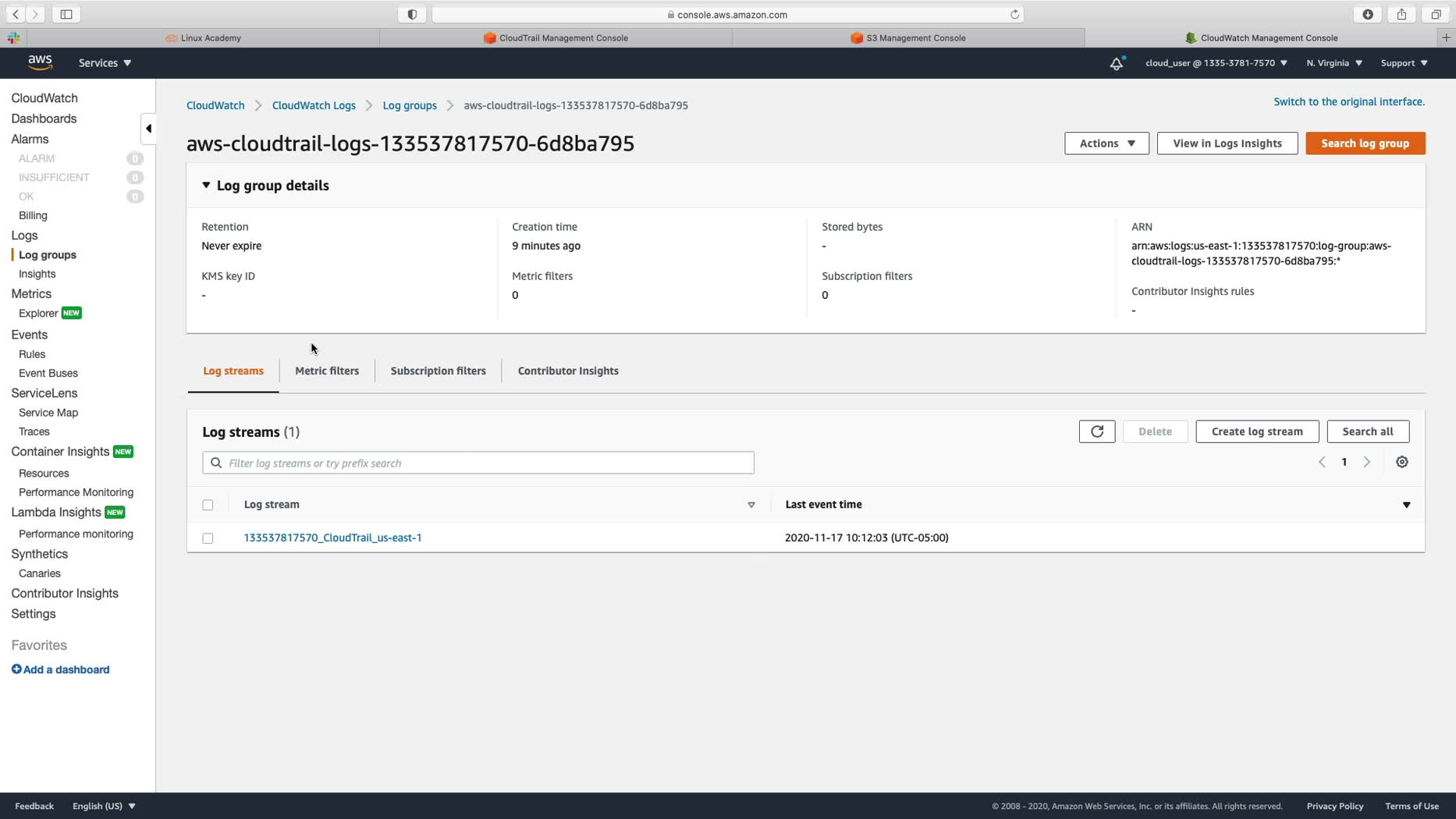The width and height of the screenshot is (1456, 819).
Task: Open Service Map in sidebar
Action: (x=48, y=413)
